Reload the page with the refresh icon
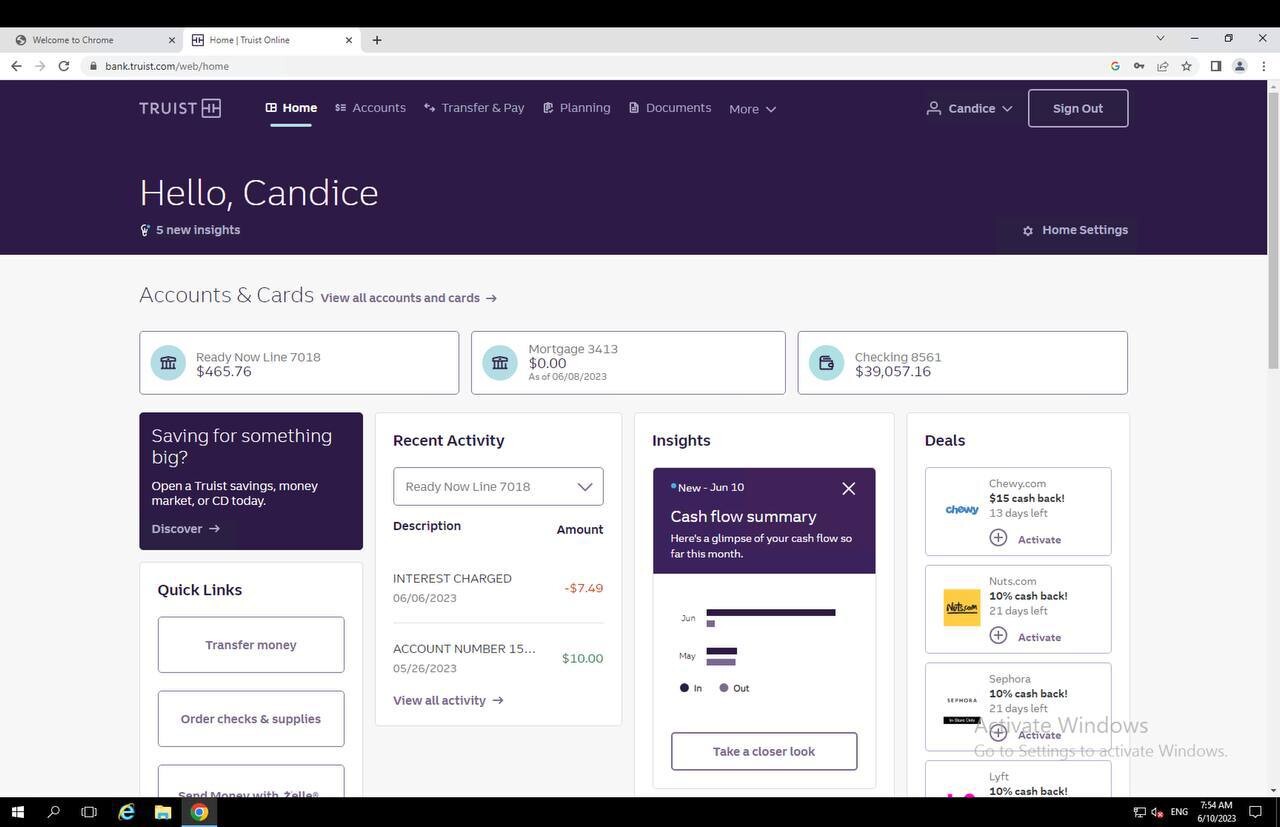 coord(64,66)
